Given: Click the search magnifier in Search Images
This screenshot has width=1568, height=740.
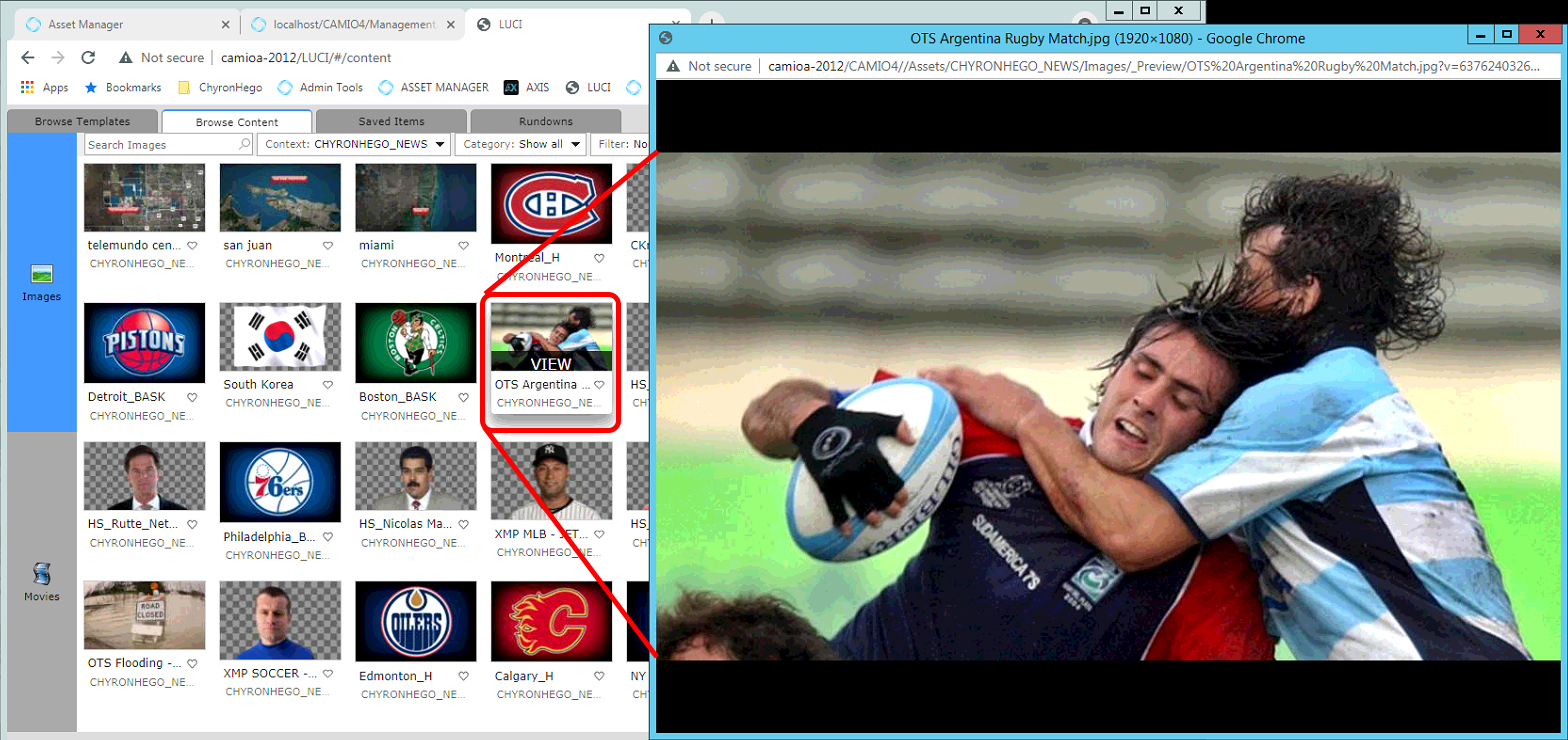Looking at the screenshot, I should coord(245,145).
